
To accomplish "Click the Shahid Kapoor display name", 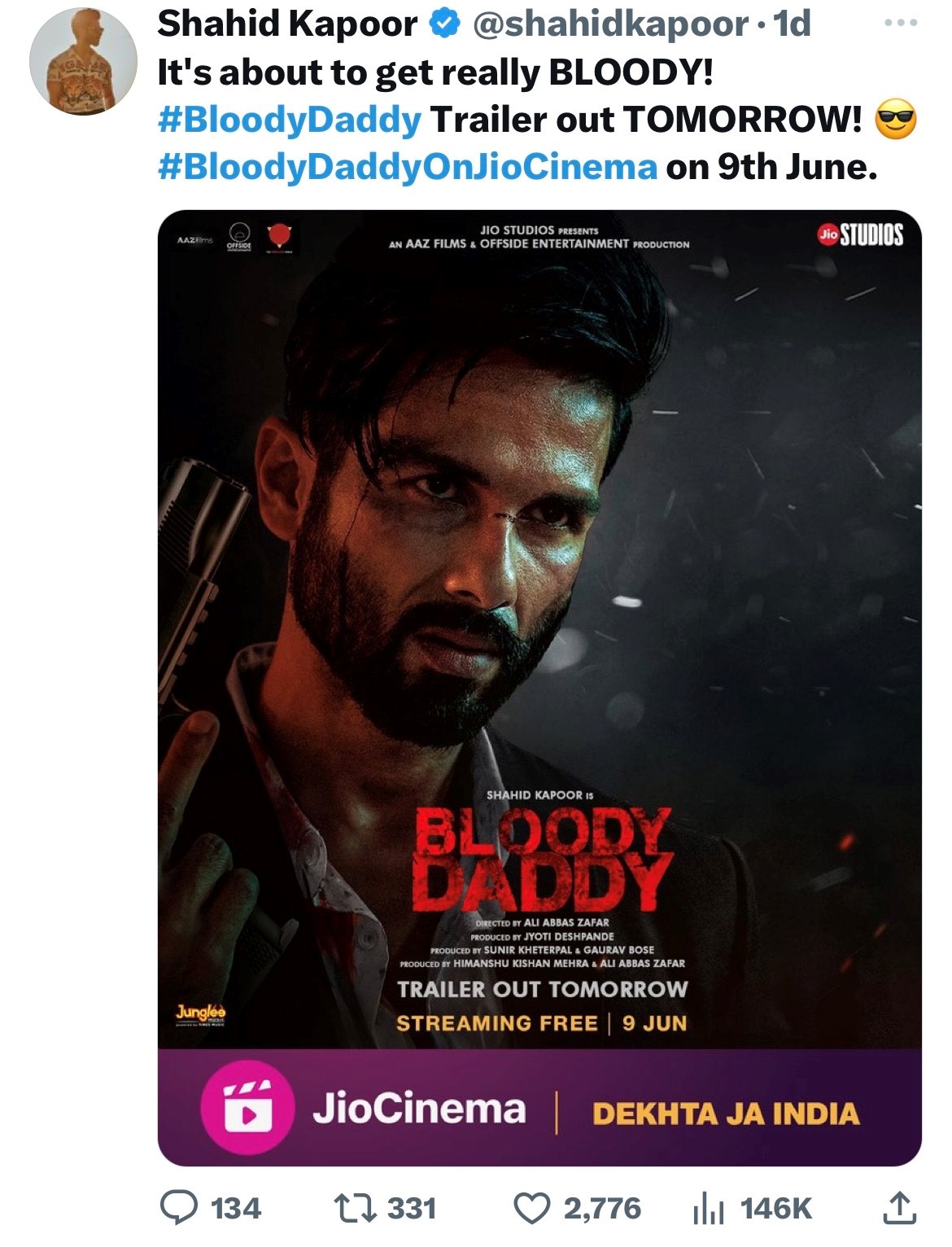I will (x=286, y=26).
